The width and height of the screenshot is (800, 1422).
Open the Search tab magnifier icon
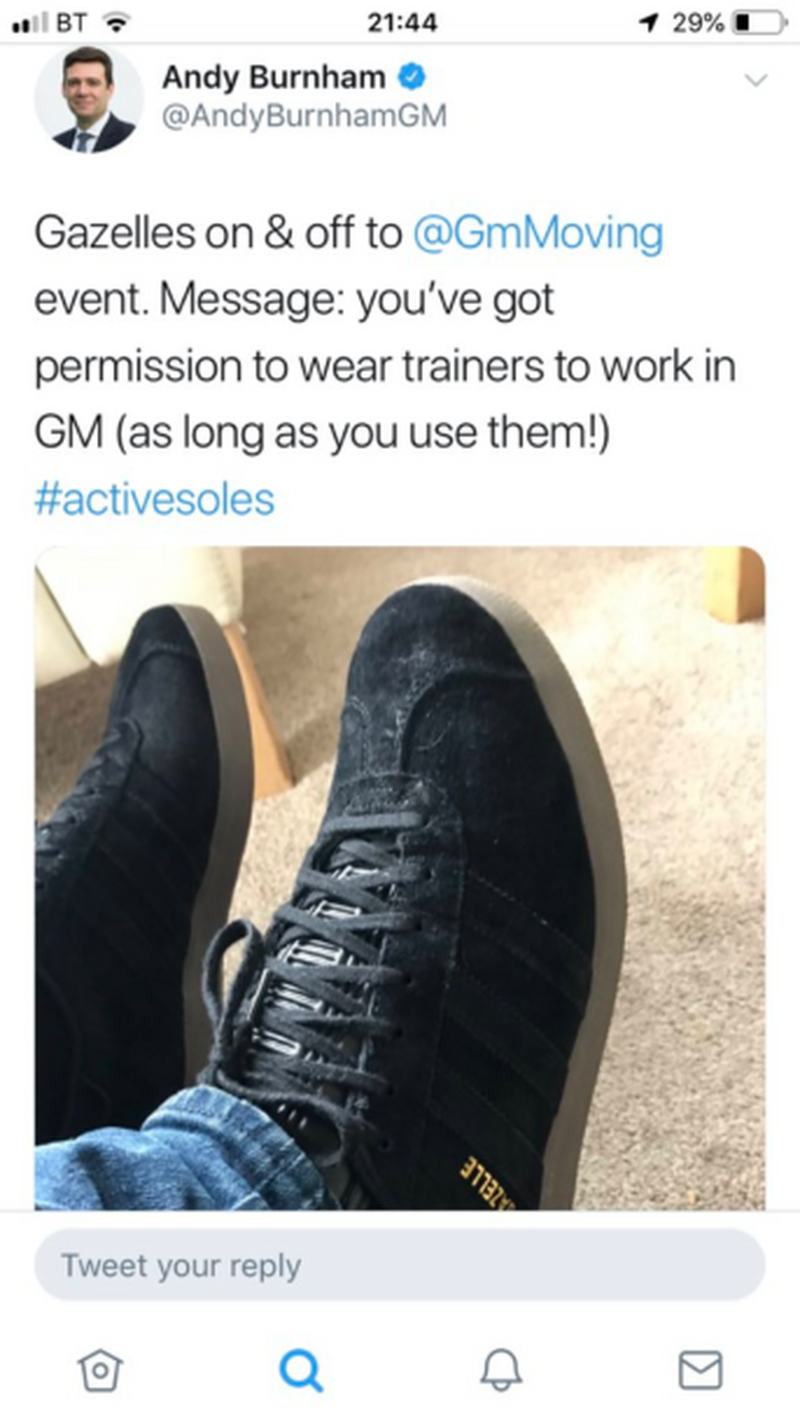(x=300, y=1370)
